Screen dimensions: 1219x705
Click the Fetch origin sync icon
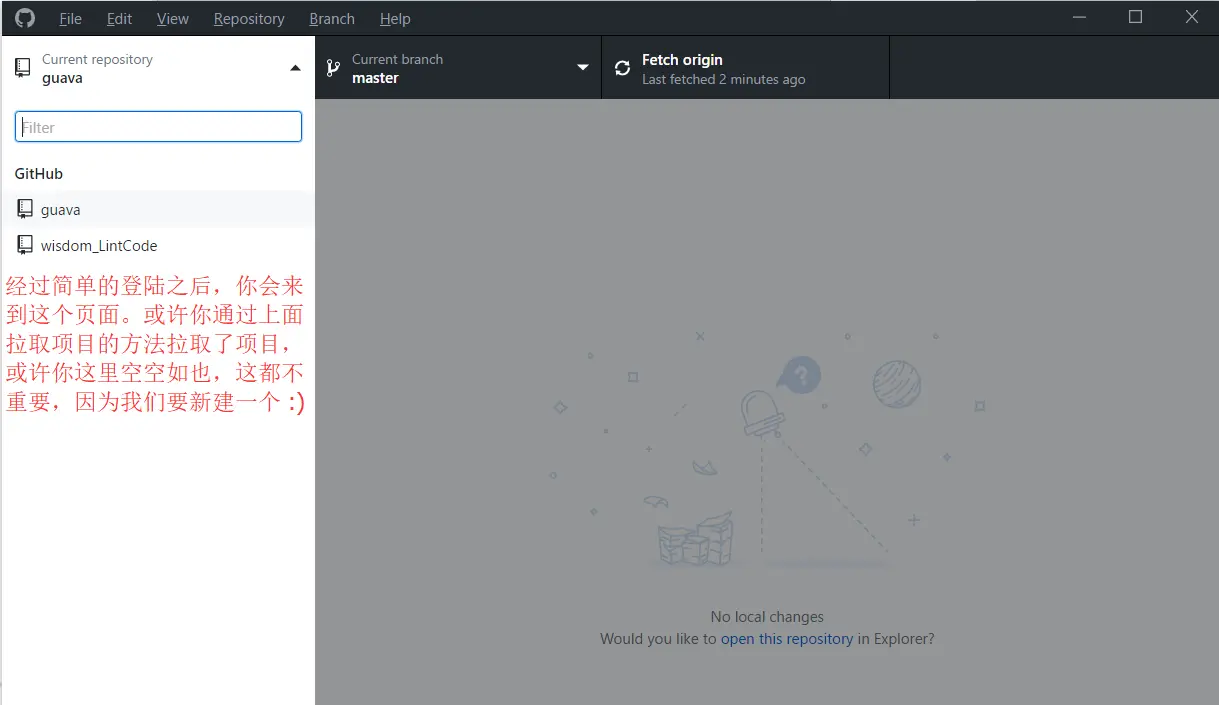tap(622, 68)
